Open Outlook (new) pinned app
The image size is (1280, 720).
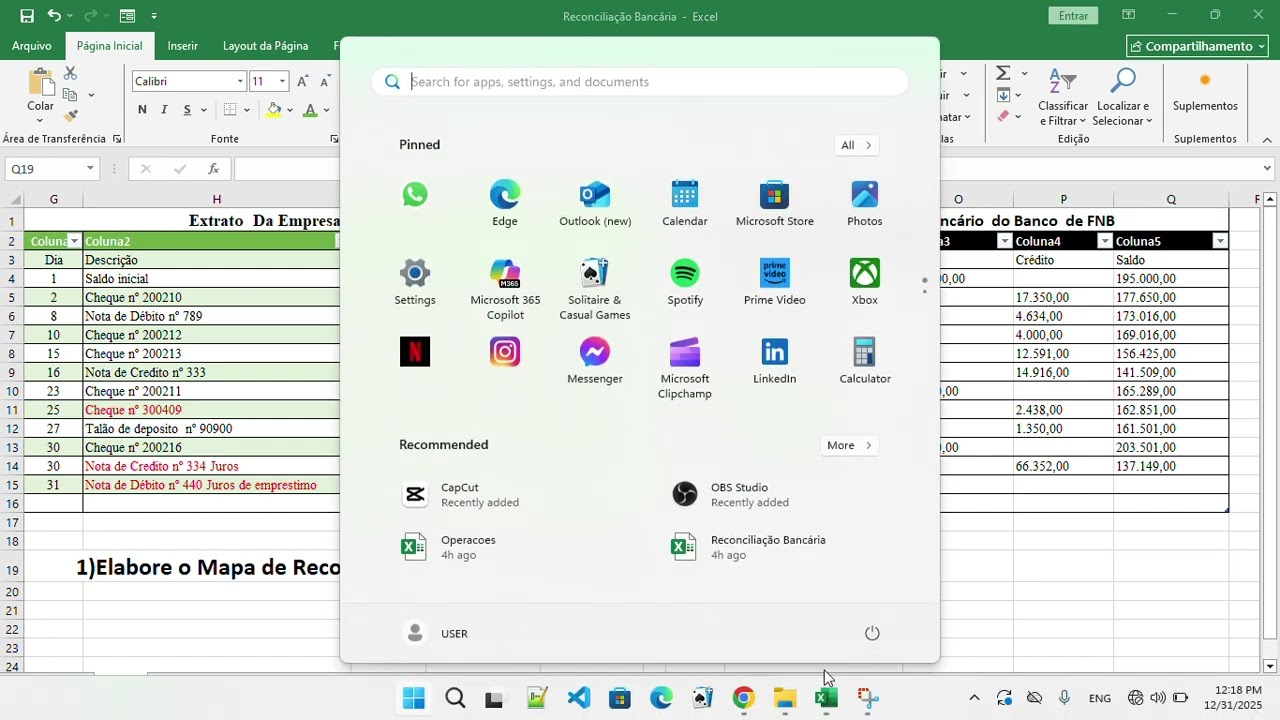tap(595, 203)
